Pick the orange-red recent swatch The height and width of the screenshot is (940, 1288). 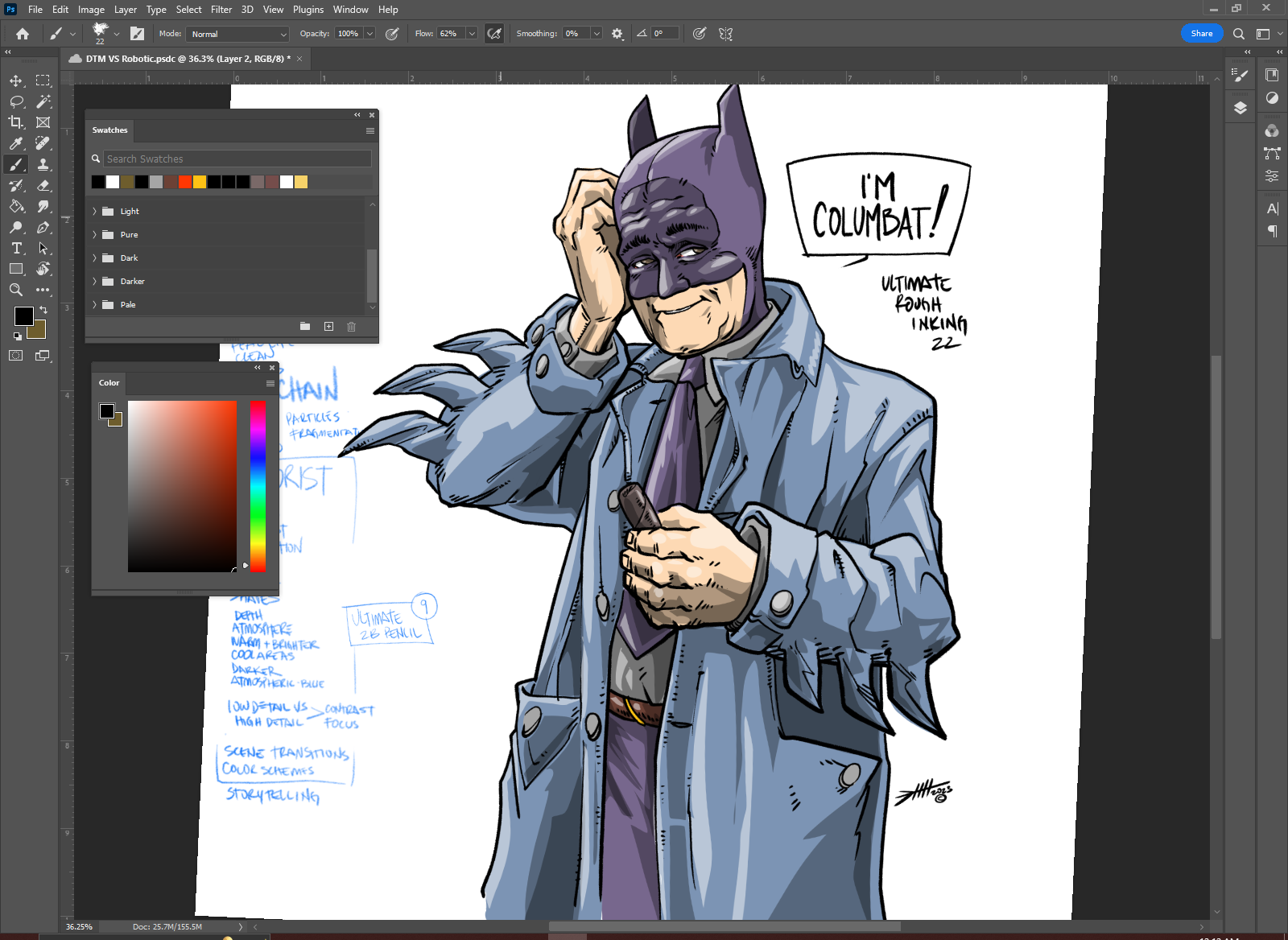click(x=185, y=182)
